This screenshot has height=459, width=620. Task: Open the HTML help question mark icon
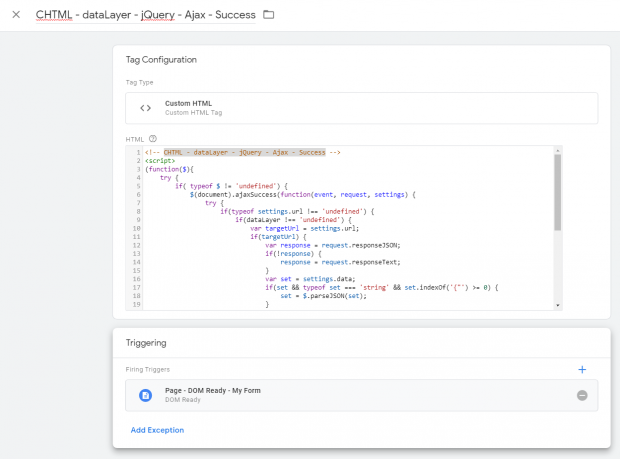pos(153,139)
